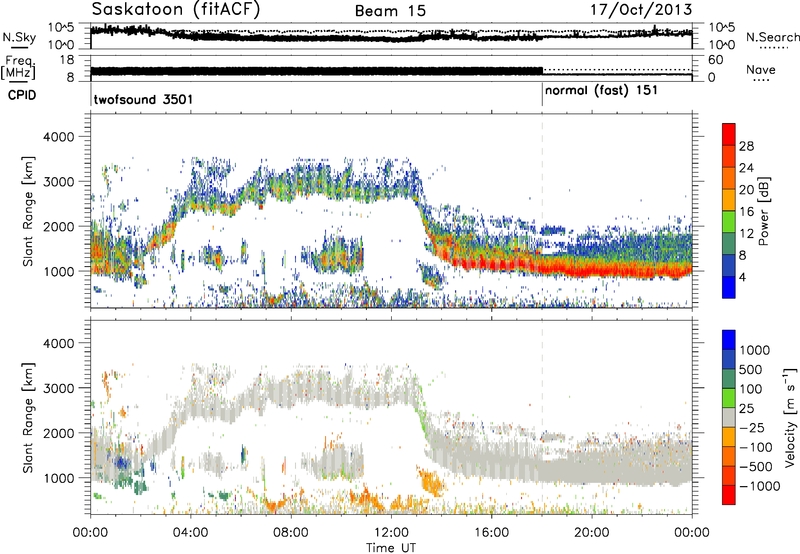Screen dimensions: 800x554
Task: Pick the gray −25 to 25 Velocity segment
Action: [x=729, y=417]
